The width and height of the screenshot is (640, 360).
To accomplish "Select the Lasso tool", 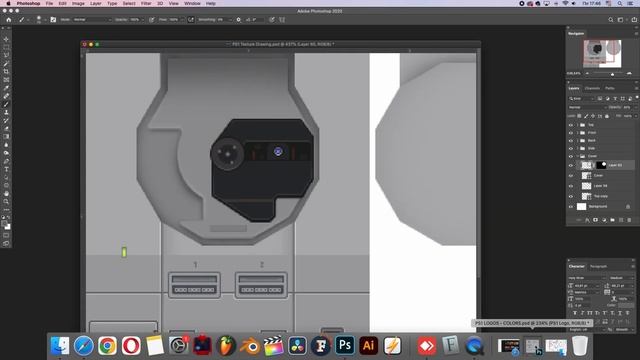I will tap(6, 56).
